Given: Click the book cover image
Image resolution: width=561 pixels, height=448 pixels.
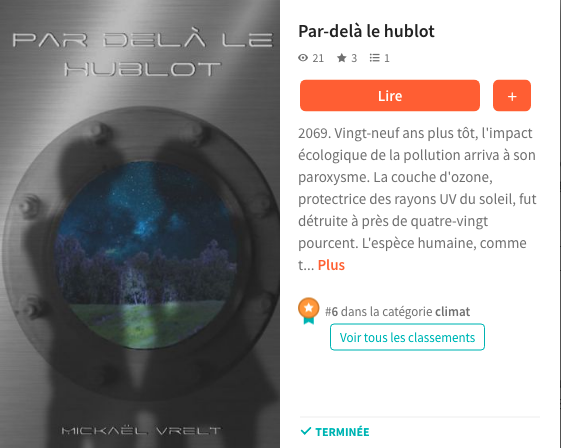Looking at the screenshot, I should pos(140,224).
